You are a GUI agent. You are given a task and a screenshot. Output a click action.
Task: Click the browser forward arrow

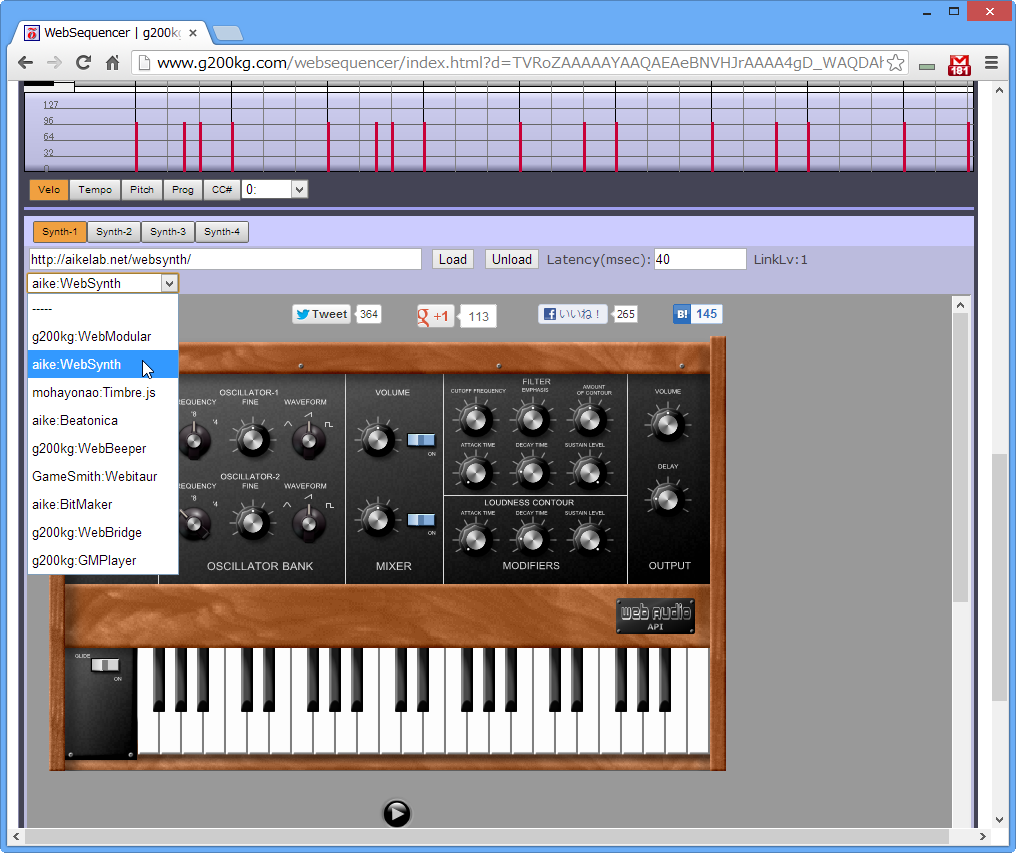[x=54, y=62]
